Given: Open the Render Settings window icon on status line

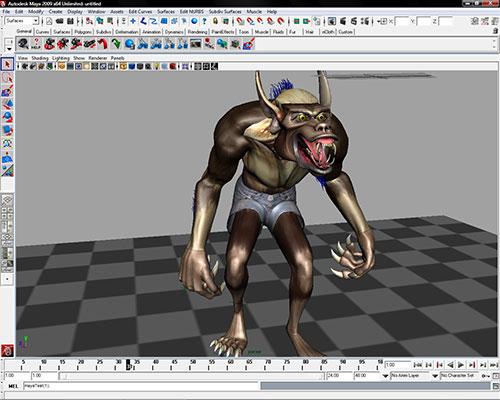Looking at the screenshot, I should [x=365, y=21].
